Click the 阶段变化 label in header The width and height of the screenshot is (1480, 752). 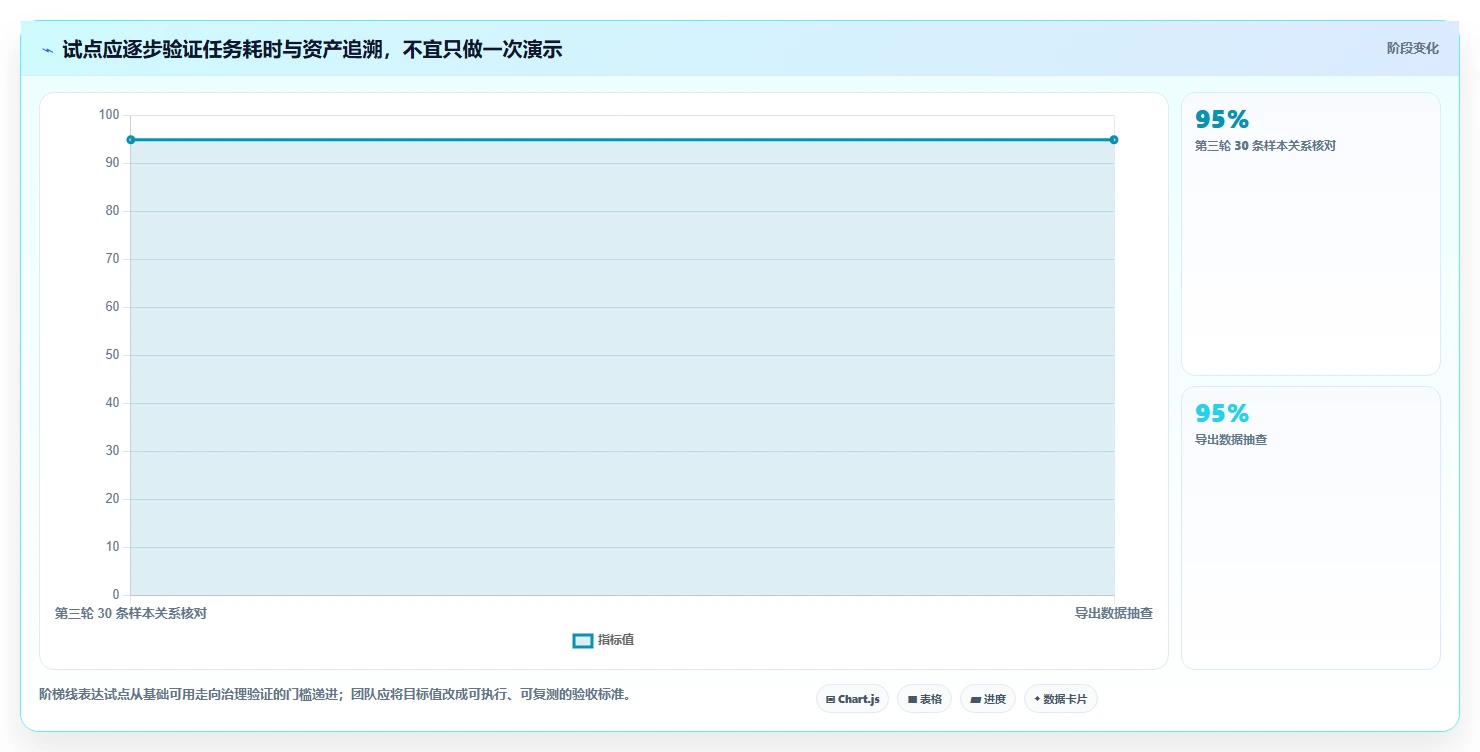coord(1413,48)
